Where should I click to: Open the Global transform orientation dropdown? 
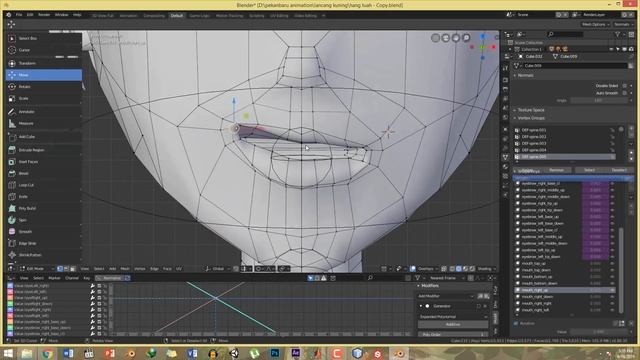tap(218, 269)
